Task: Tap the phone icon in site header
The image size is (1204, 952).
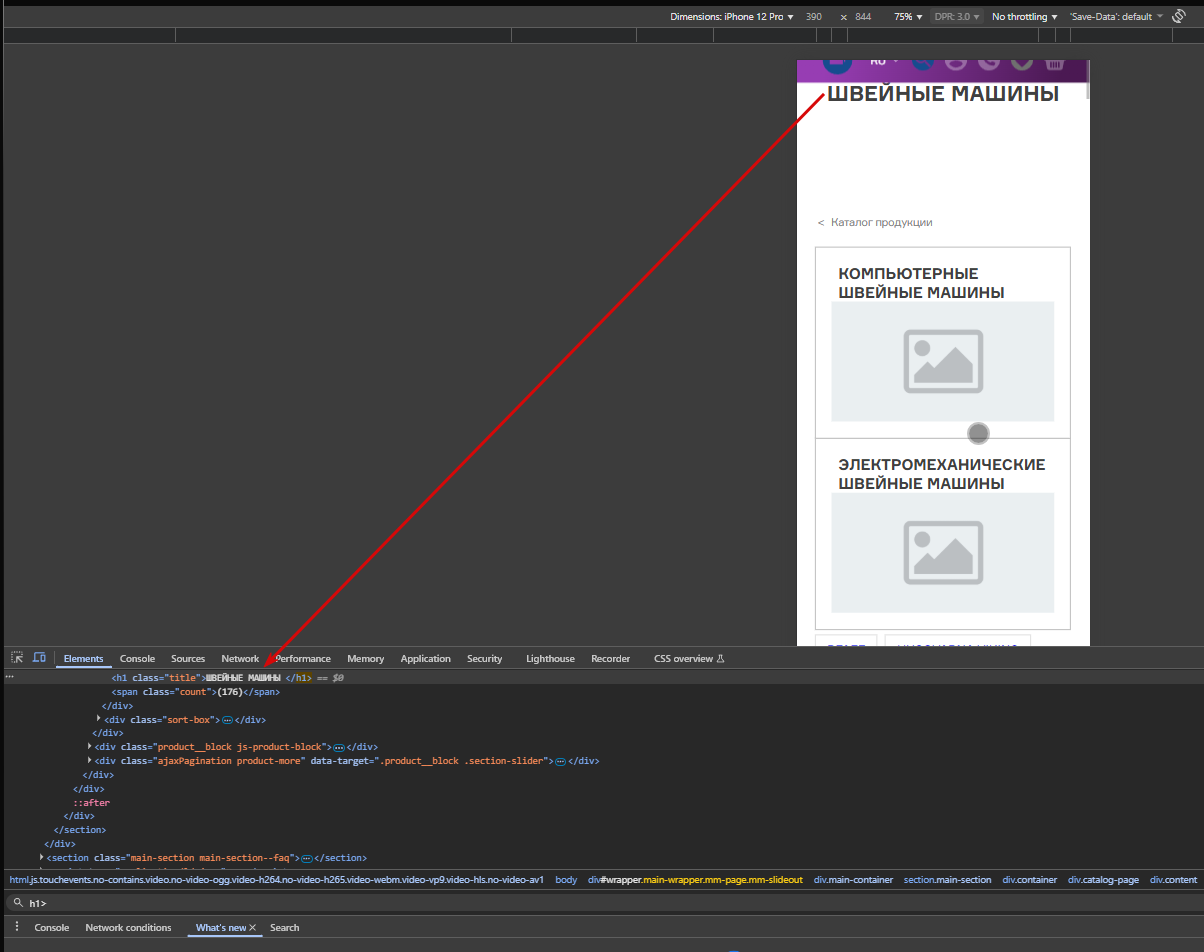Action: point(989,64)
